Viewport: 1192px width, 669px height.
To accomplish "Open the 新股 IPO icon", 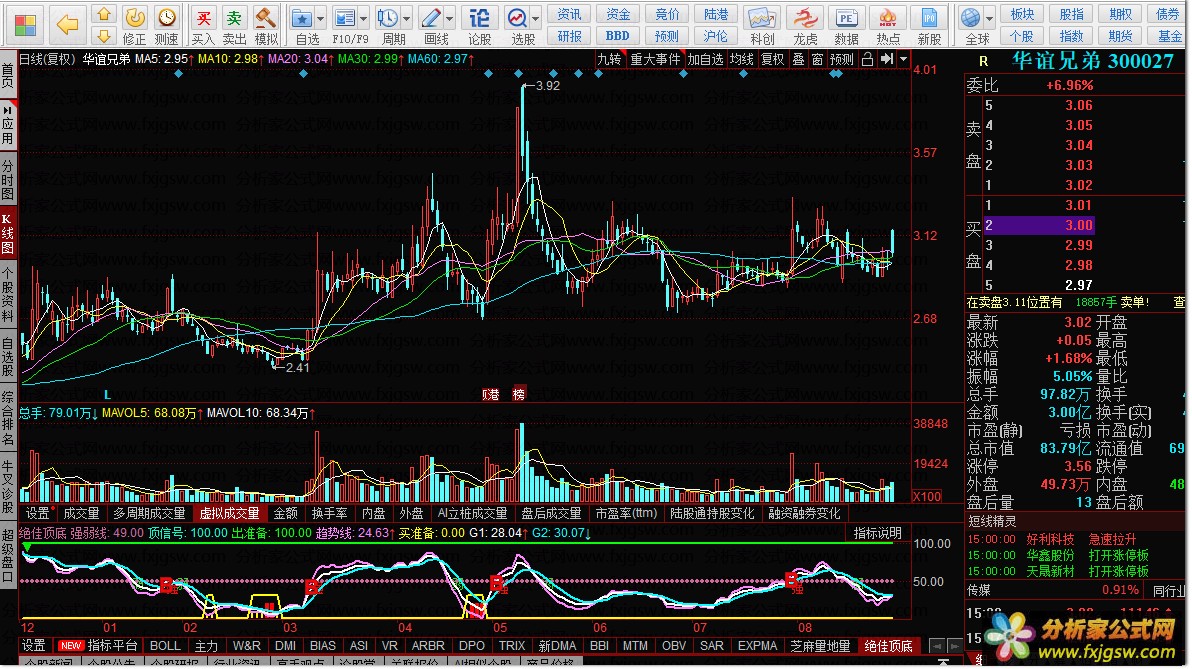I will coord(929,26).
